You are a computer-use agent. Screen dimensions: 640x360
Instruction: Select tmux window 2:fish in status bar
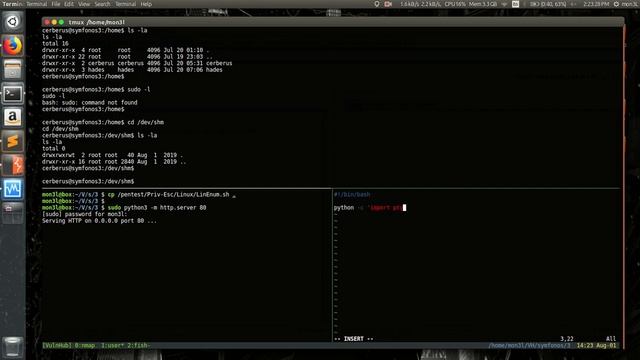[138, 345]
